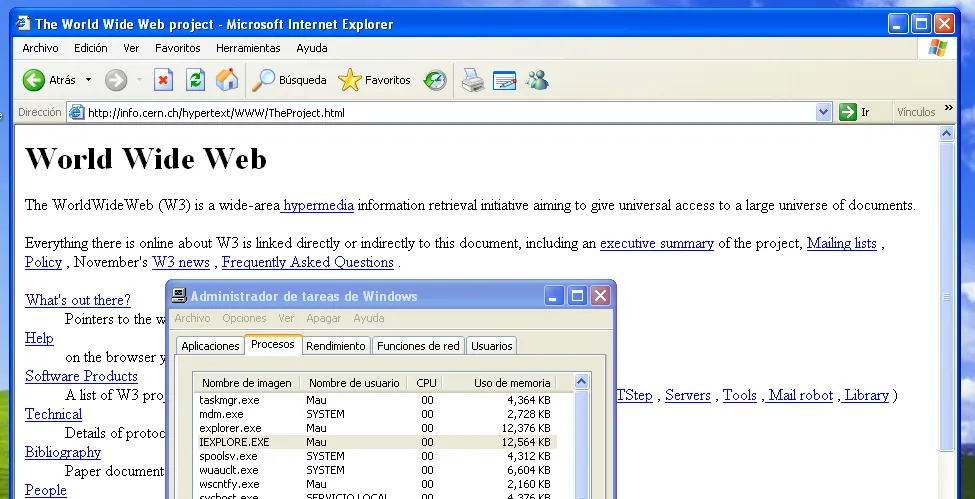Click the Ir green go arrow
This screenshot has height=499, width=975.
pos(848,112)
